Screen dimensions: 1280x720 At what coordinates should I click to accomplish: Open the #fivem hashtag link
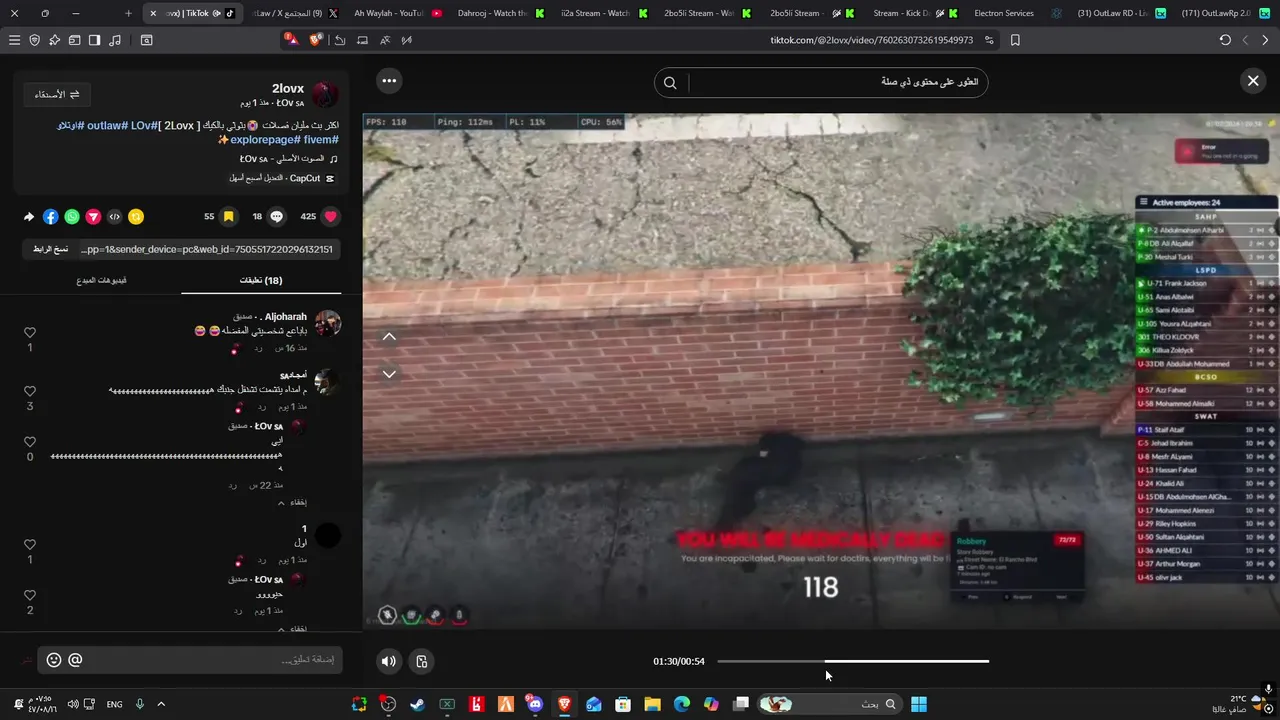tap(321, 140)
